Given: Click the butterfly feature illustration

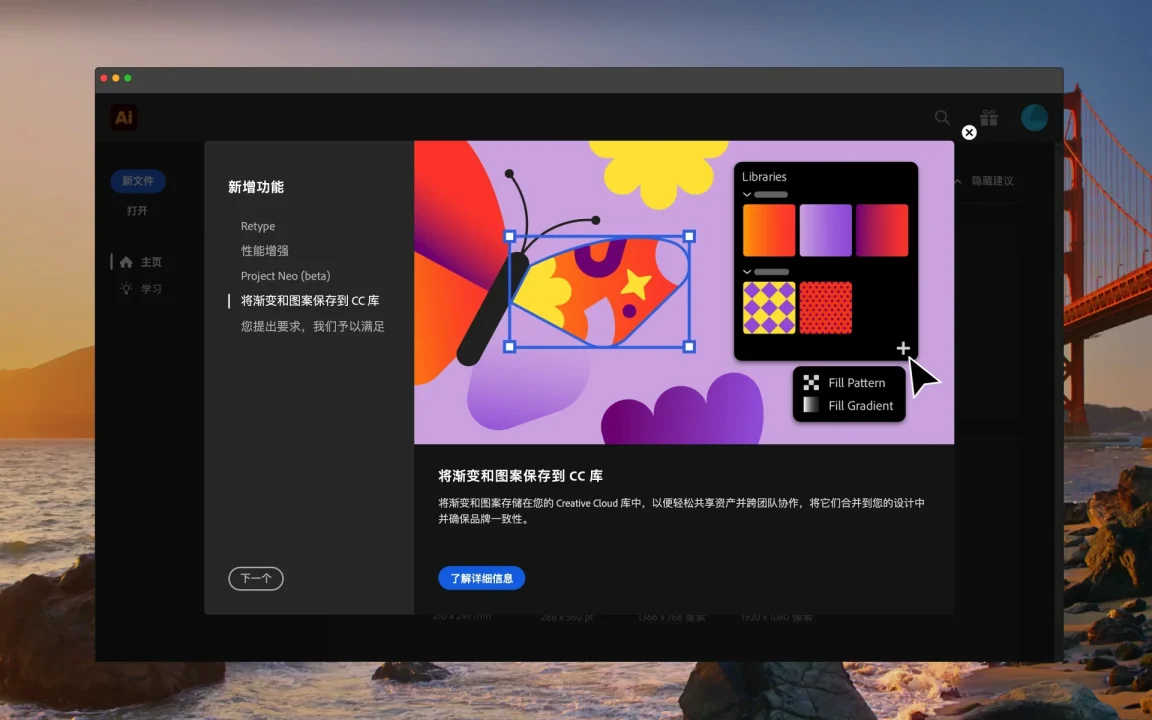Looking at the screenshot, I should (x=684, y=292).
